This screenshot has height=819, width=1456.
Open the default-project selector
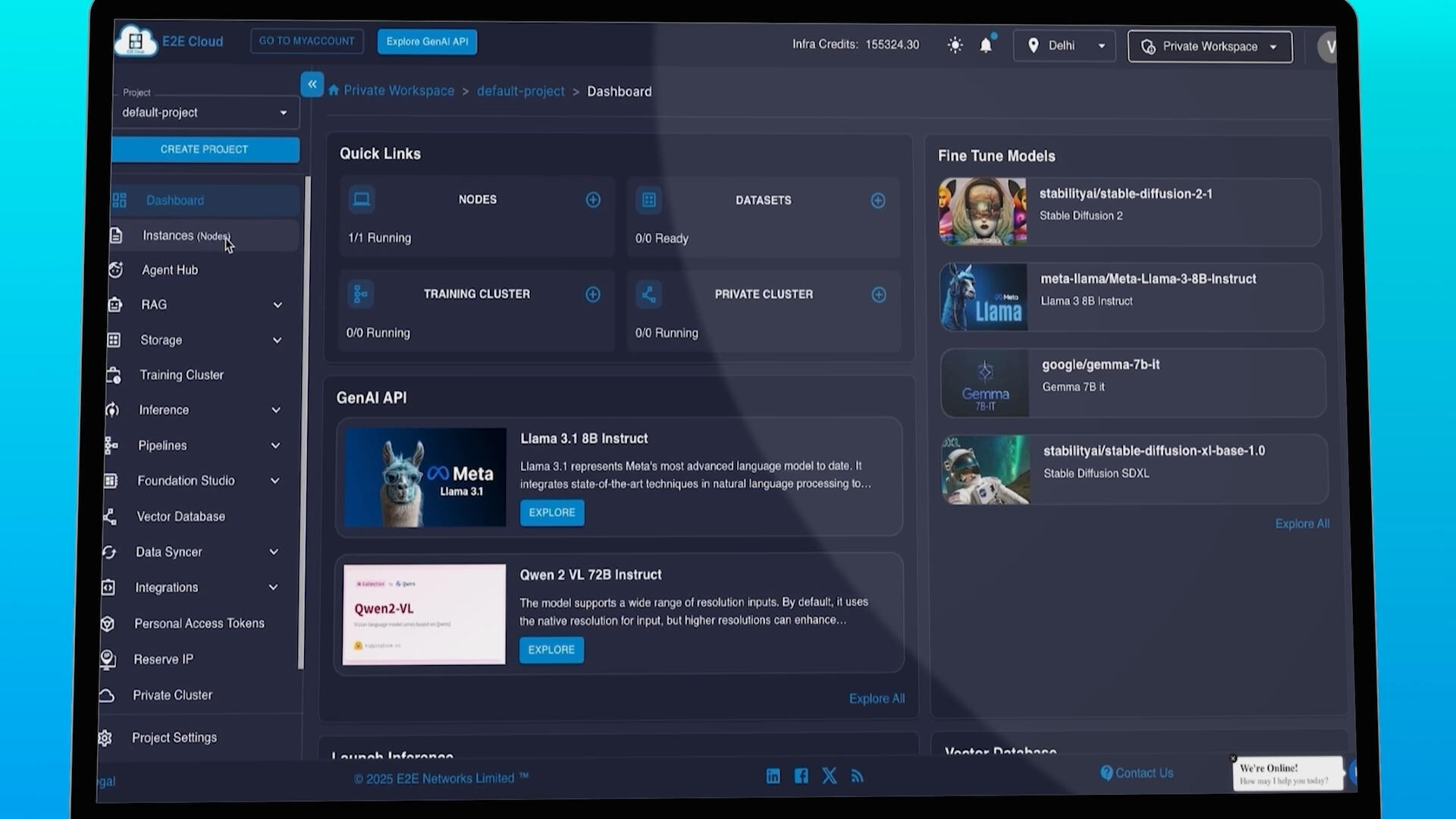(205, 112)
